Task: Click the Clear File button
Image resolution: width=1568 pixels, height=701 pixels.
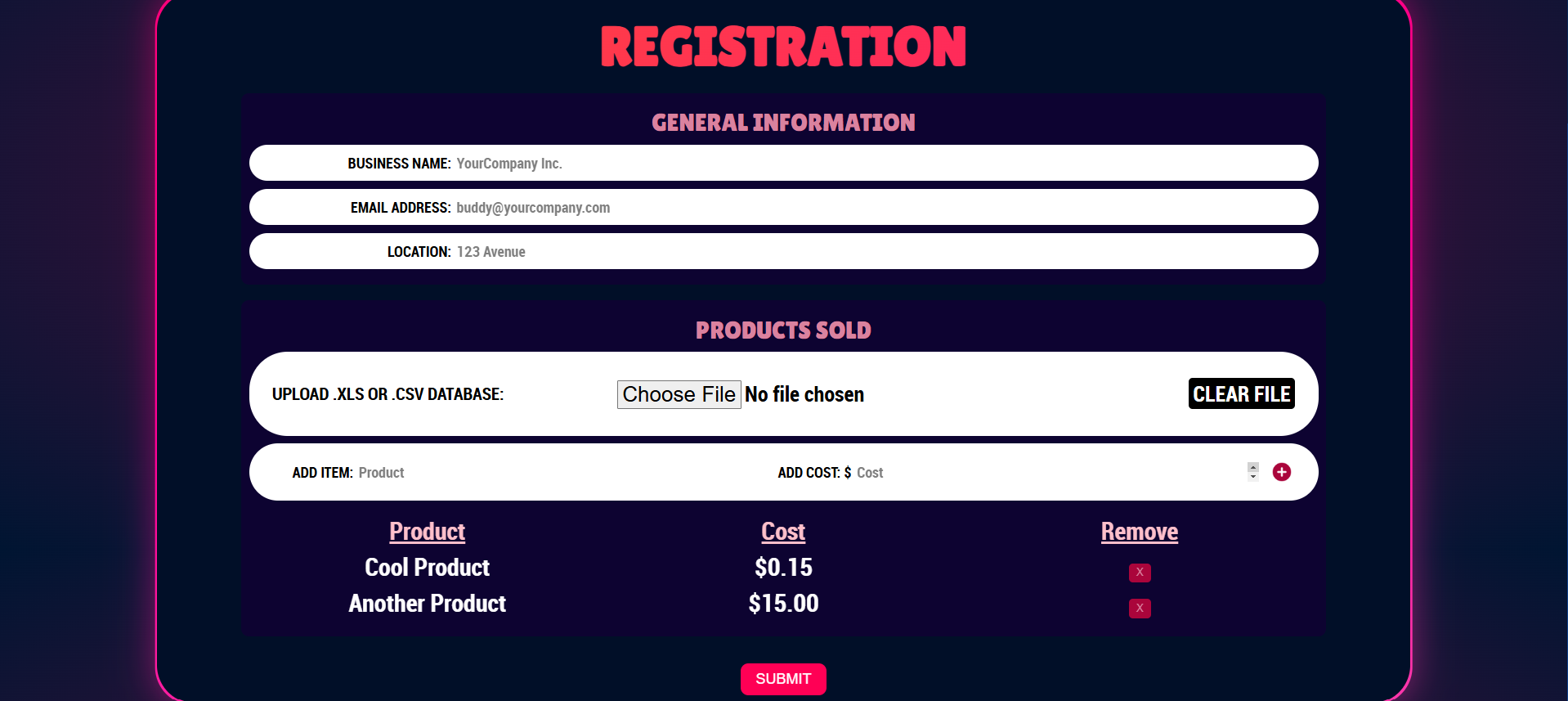Action: click(x=1241, y=393)
